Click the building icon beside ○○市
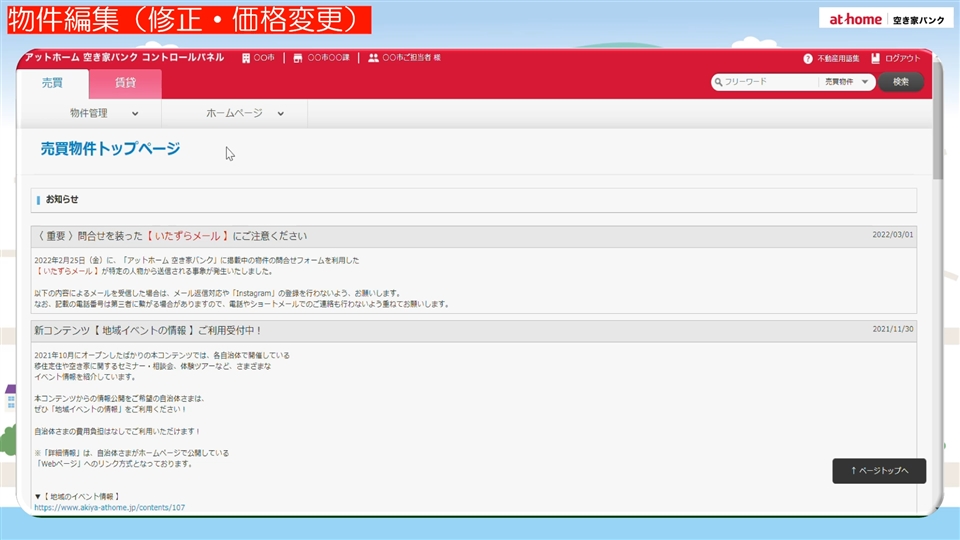 coord(247,58)
